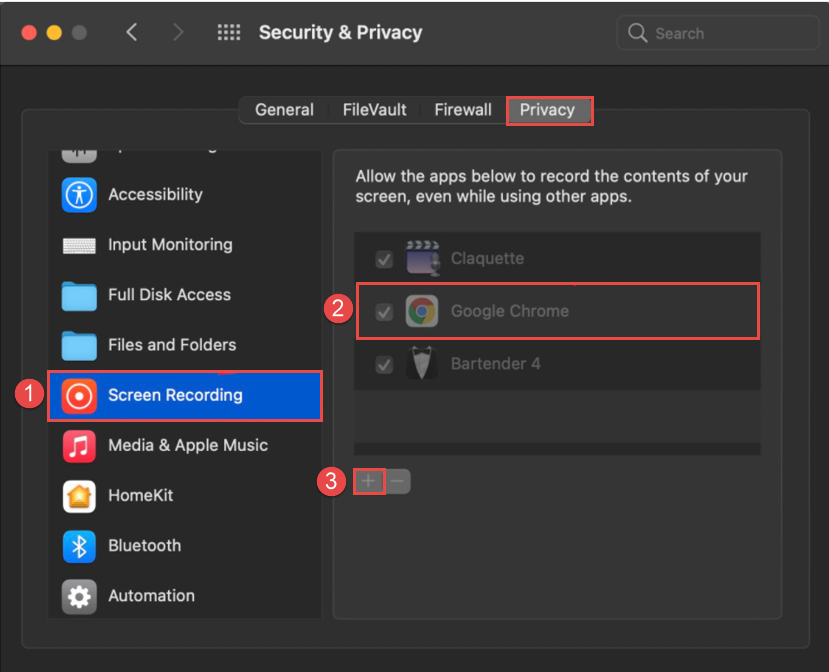Select Input Monitoring label in list

pos(170,245)
